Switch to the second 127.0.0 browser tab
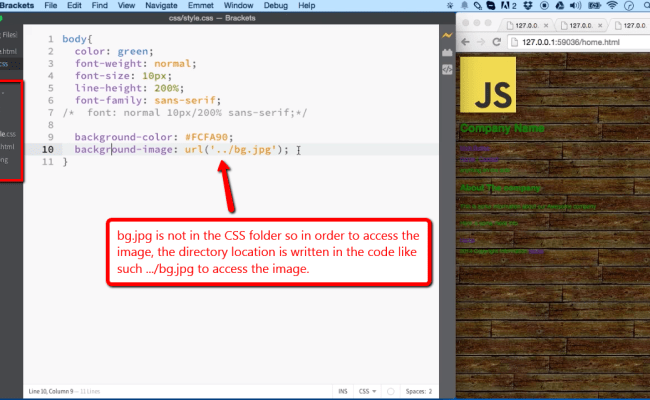Screen dimensions: 650x400 pos(580,26)
